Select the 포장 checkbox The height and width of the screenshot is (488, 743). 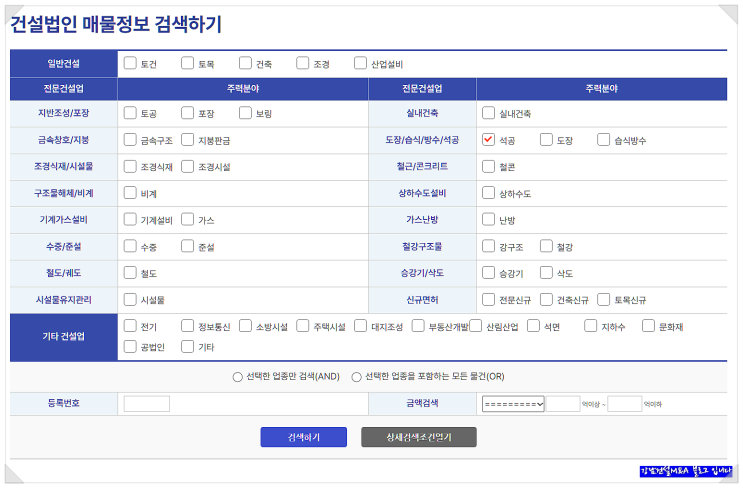[188, 113]
